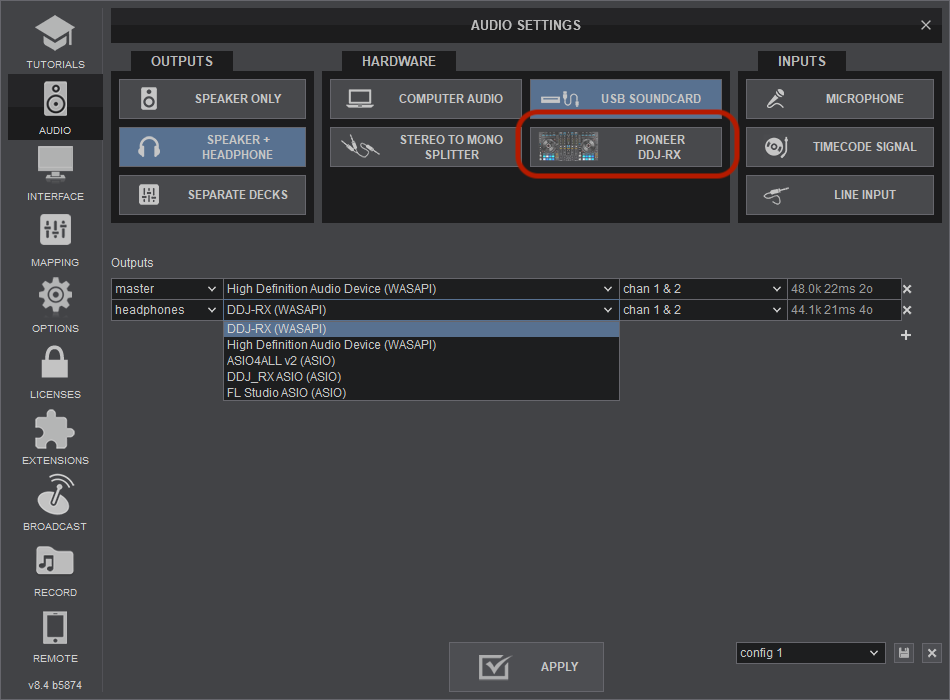Select USB Soundcard hardware

point(626,99)
